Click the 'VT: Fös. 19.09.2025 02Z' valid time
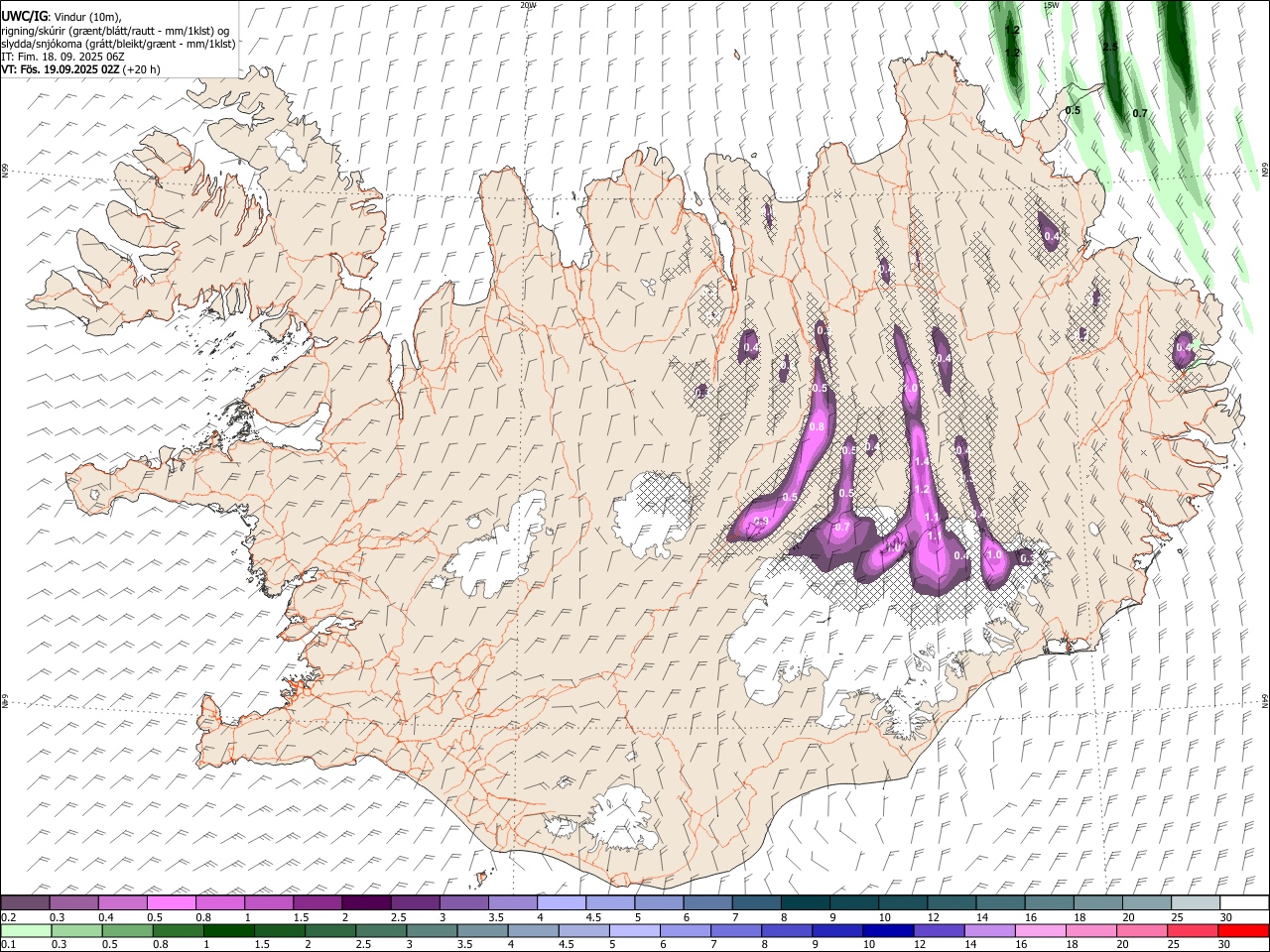 [x=61, y=69]
